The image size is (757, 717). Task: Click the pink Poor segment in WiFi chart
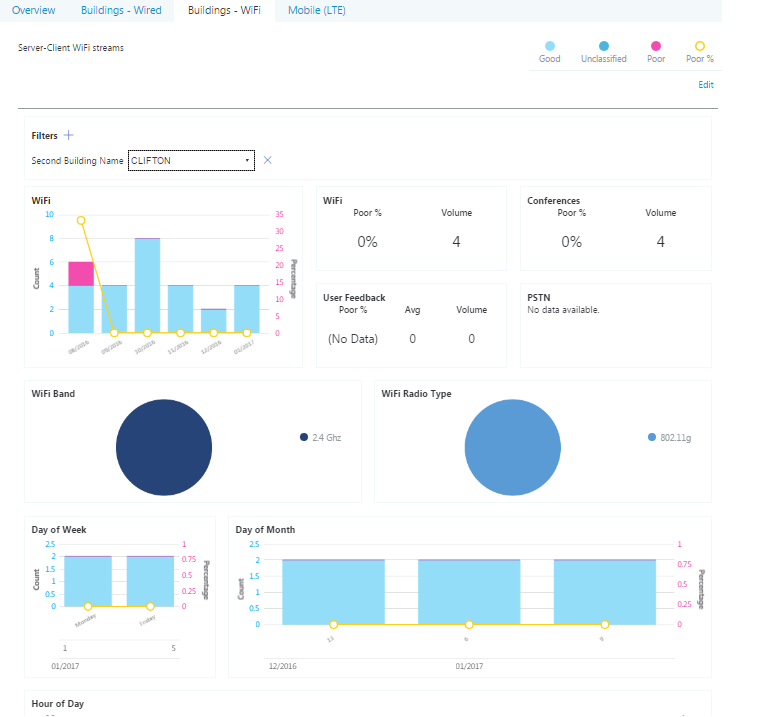81,273
